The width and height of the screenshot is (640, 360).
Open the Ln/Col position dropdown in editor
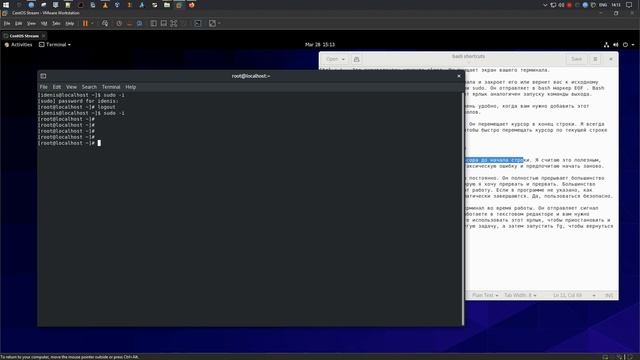pos(574,295)
